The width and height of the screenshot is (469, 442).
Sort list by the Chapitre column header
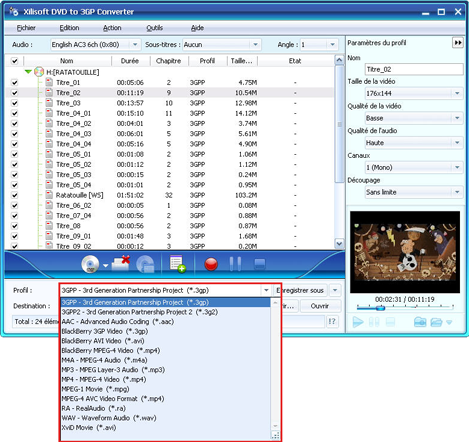169,61
